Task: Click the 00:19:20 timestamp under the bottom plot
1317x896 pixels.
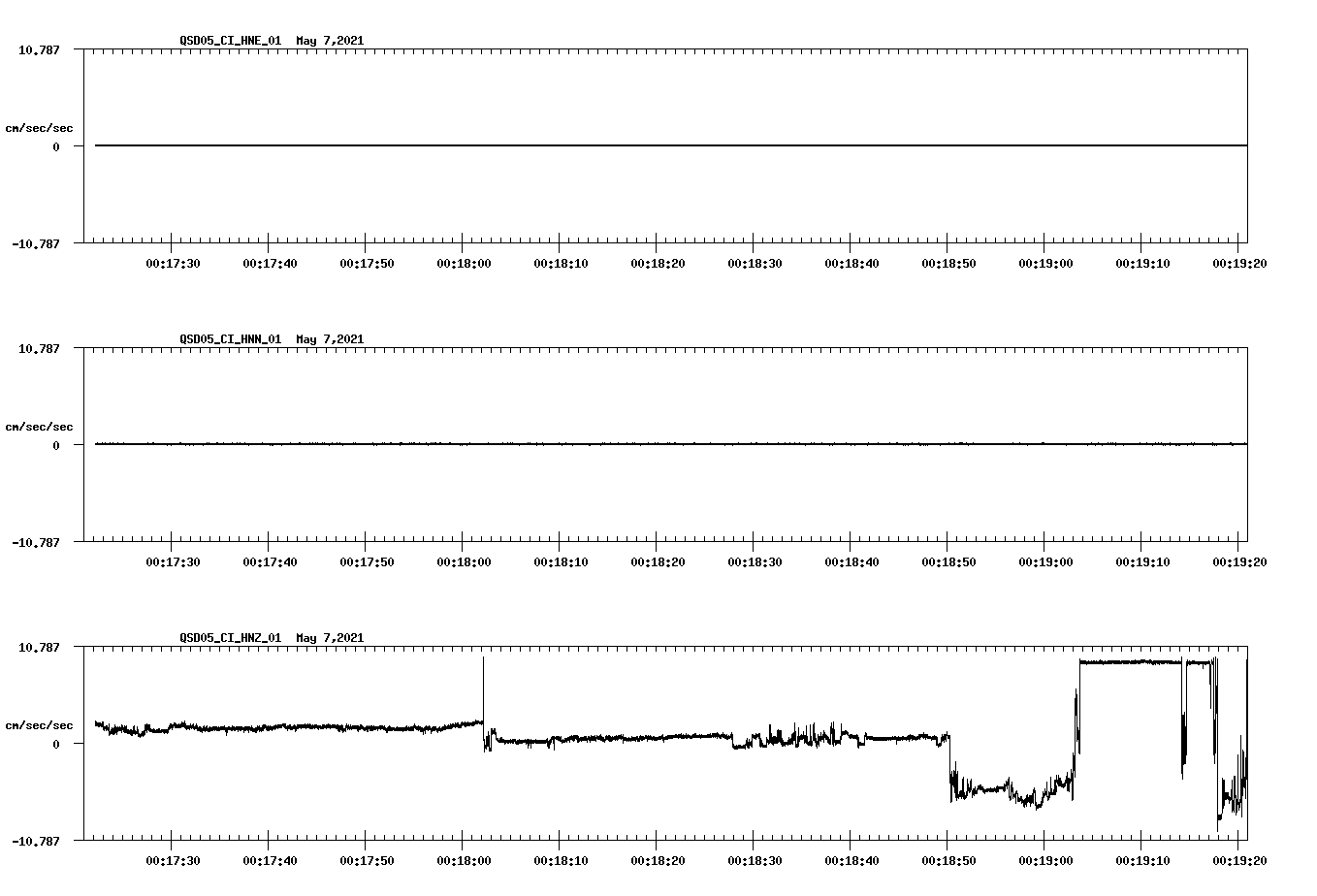Action: pyautogui.click(x=1239, y=859)
